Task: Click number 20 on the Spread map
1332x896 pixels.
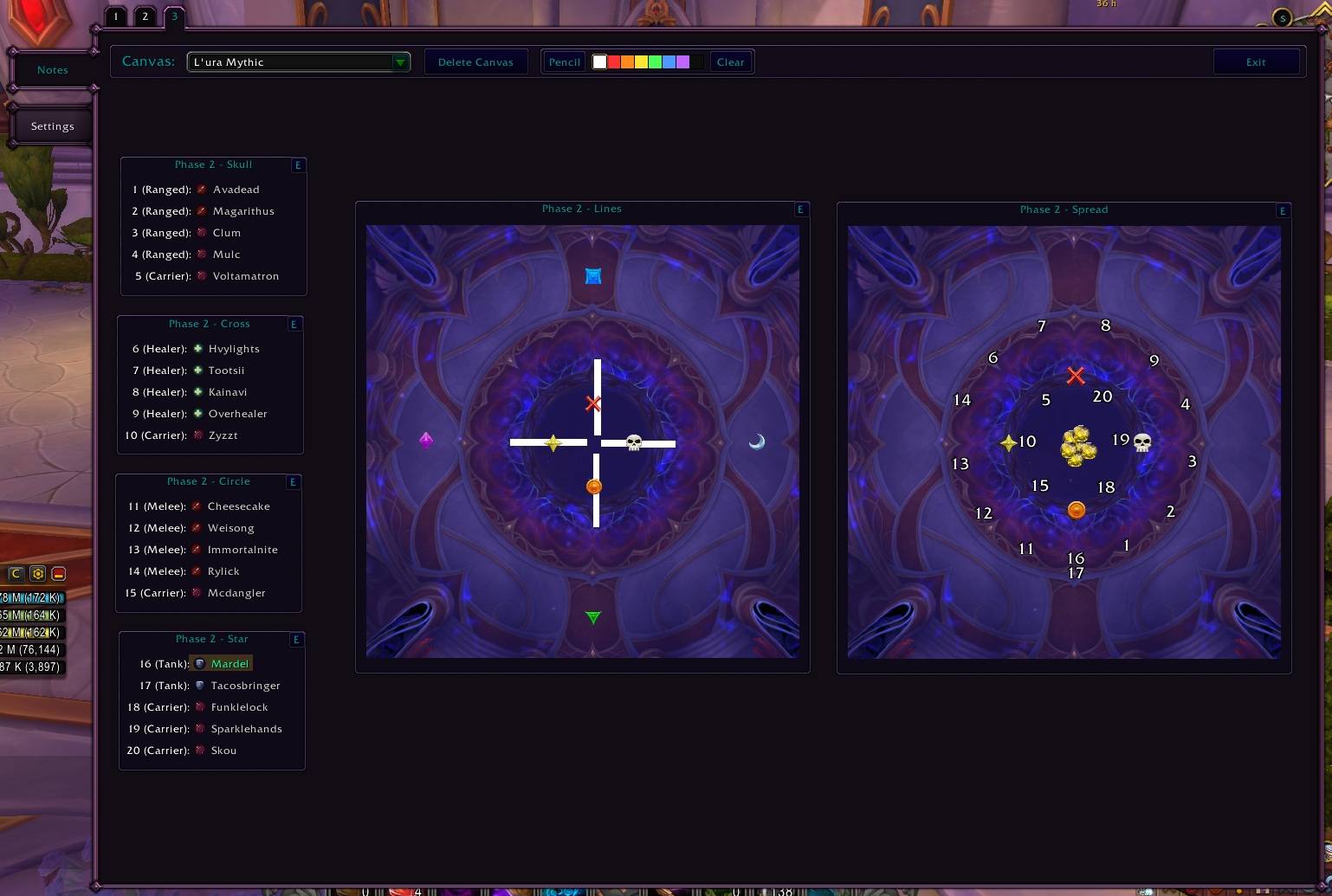Action: point(1102,396)
